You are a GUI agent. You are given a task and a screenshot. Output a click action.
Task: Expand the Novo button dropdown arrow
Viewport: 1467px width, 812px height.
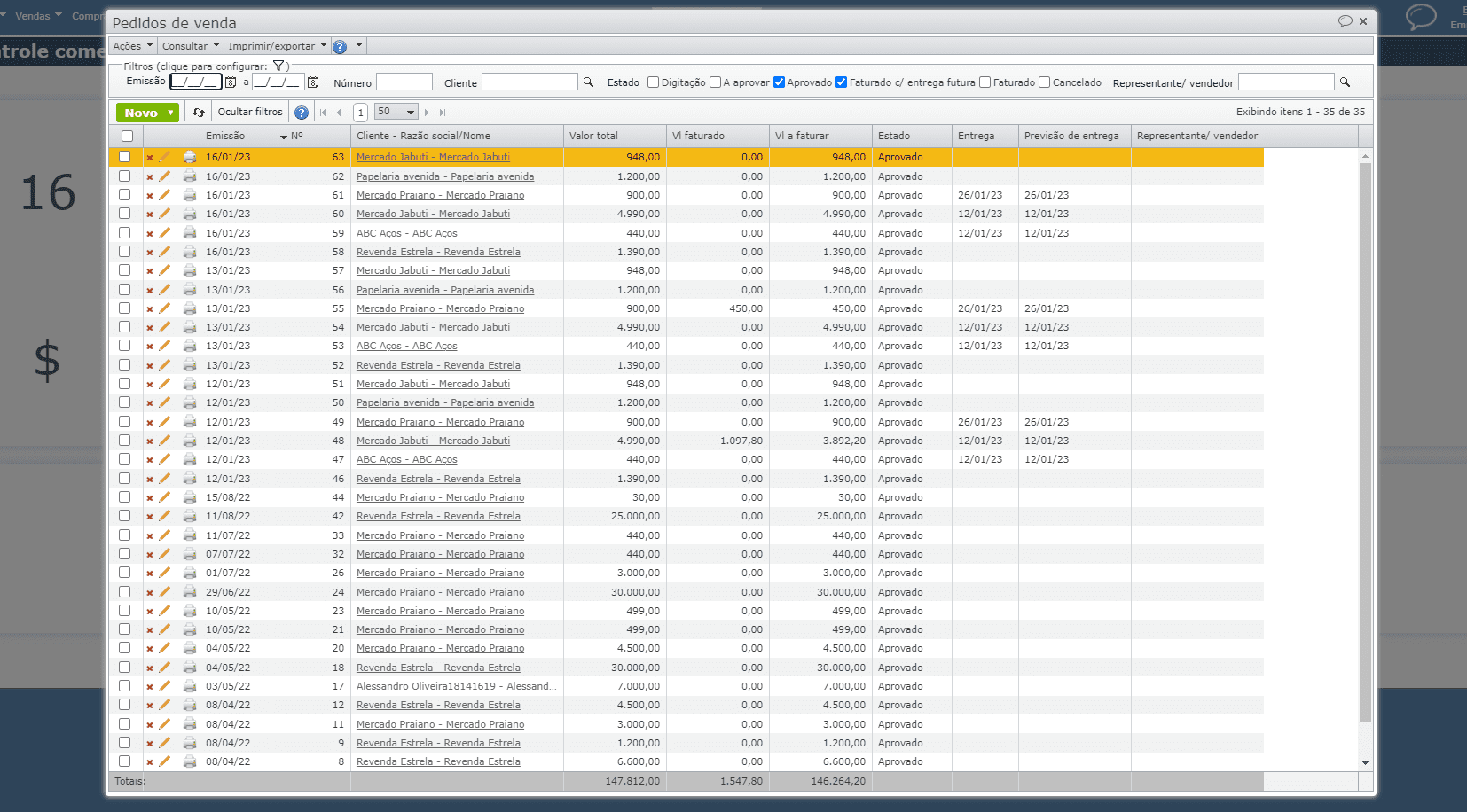click(170, 113)
